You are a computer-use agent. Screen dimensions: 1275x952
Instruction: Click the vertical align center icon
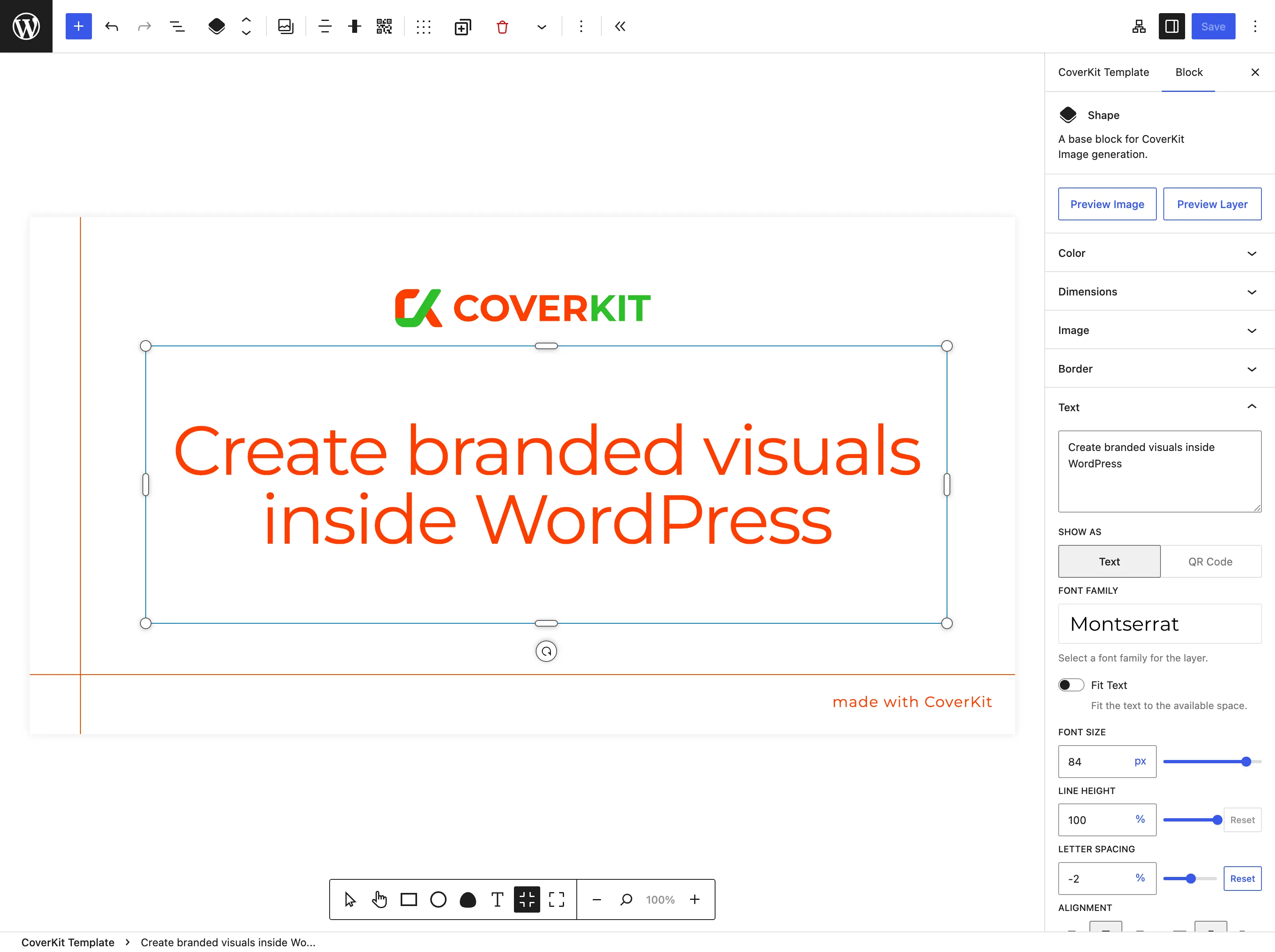355,27
